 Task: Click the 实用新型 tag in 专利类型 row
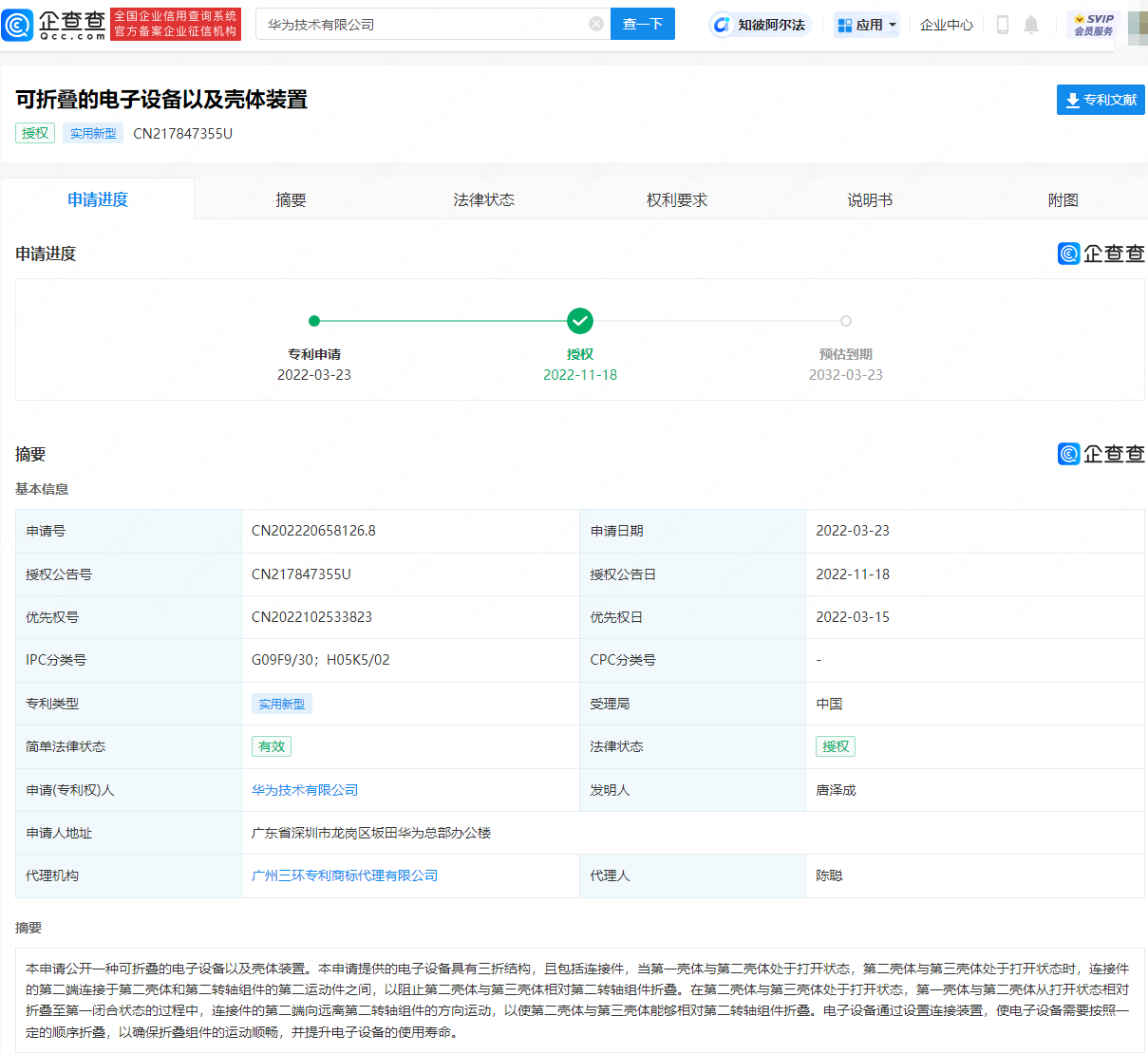(282, 704)
